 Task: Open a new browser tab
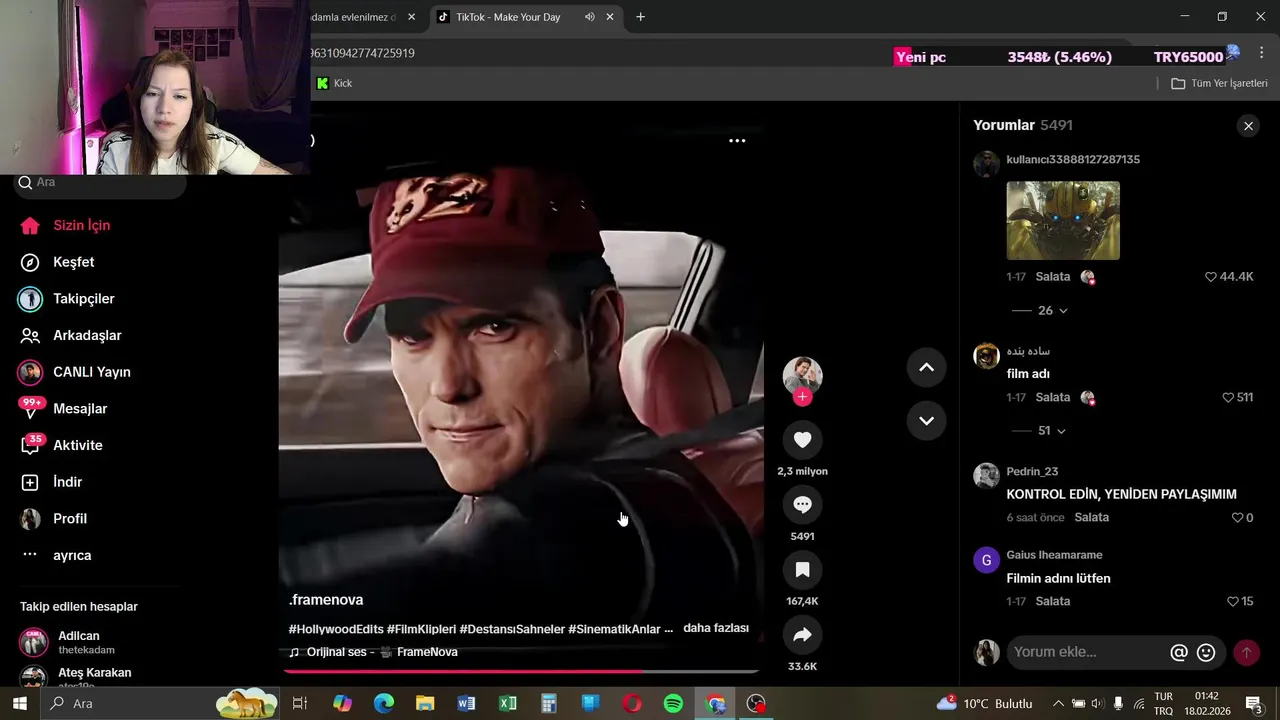pyautogui.click(x=640, y=17)
